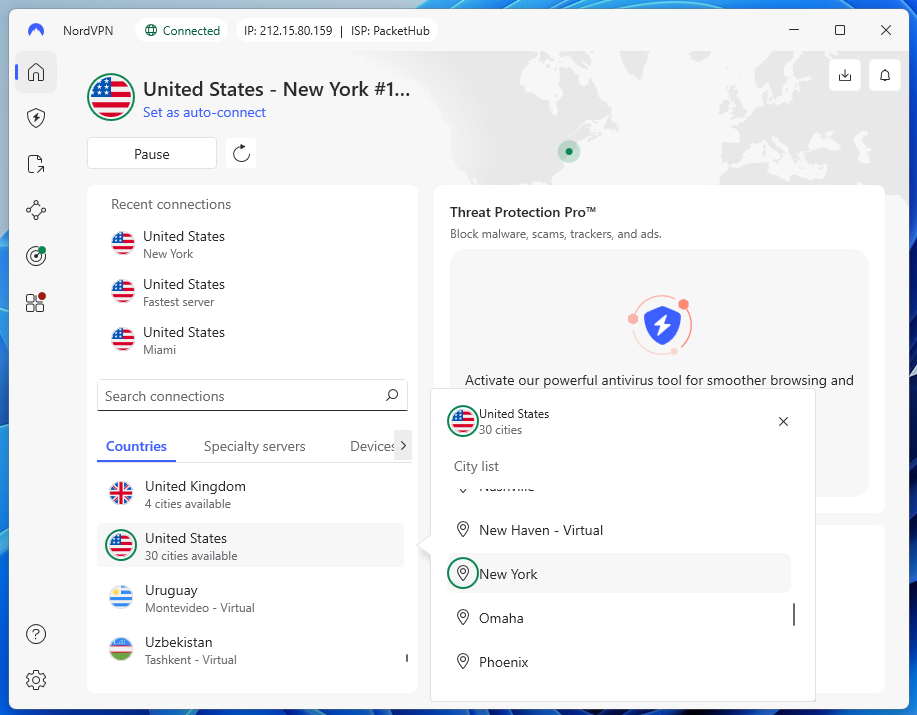The width and height of the screenshot is (917, 715).
Task: Click the New York location pin icon
Action: click(x=463, y=573)
